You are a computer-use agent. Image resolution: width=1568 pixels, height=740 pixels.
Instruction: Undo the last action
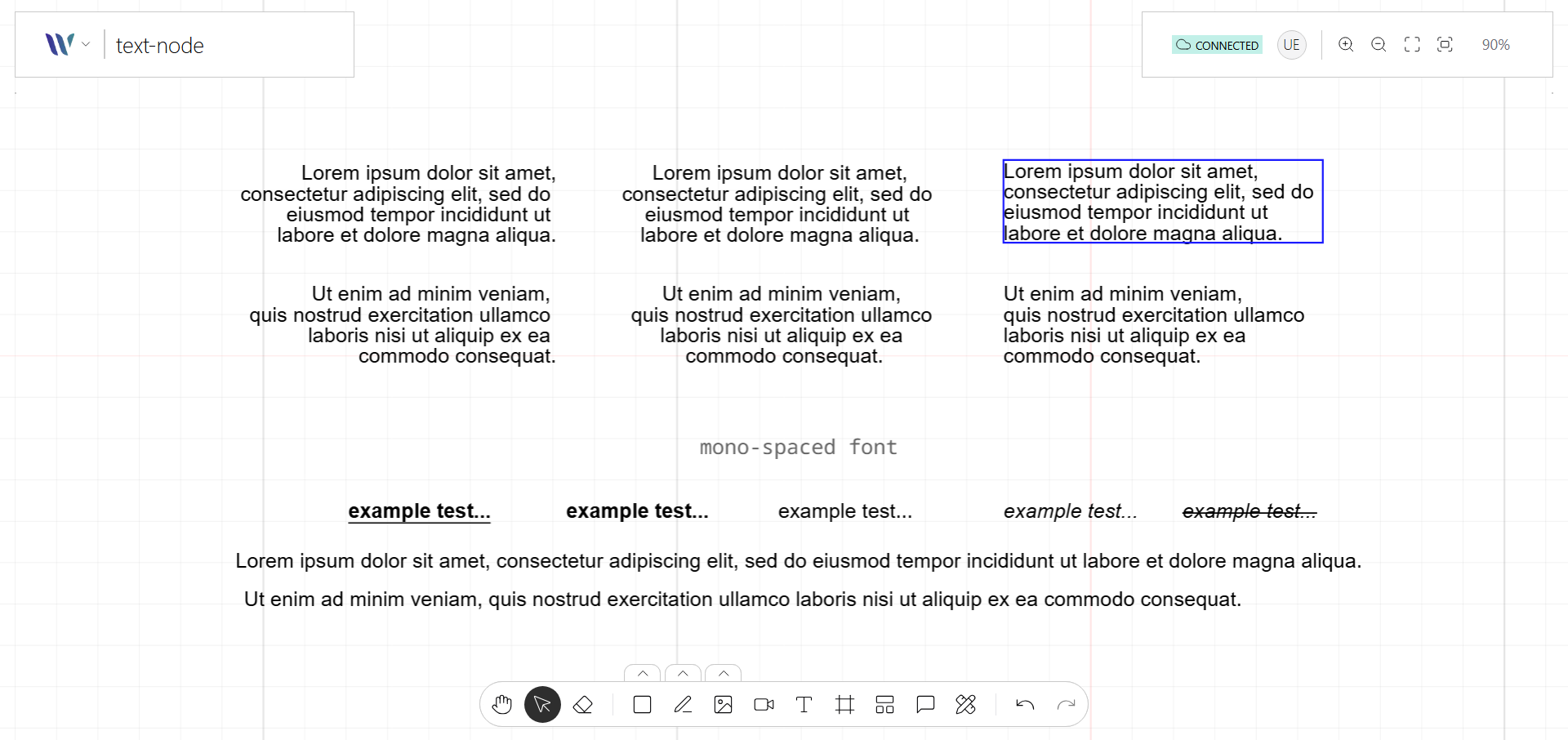pyautogui.click(x=1026, y=704)
